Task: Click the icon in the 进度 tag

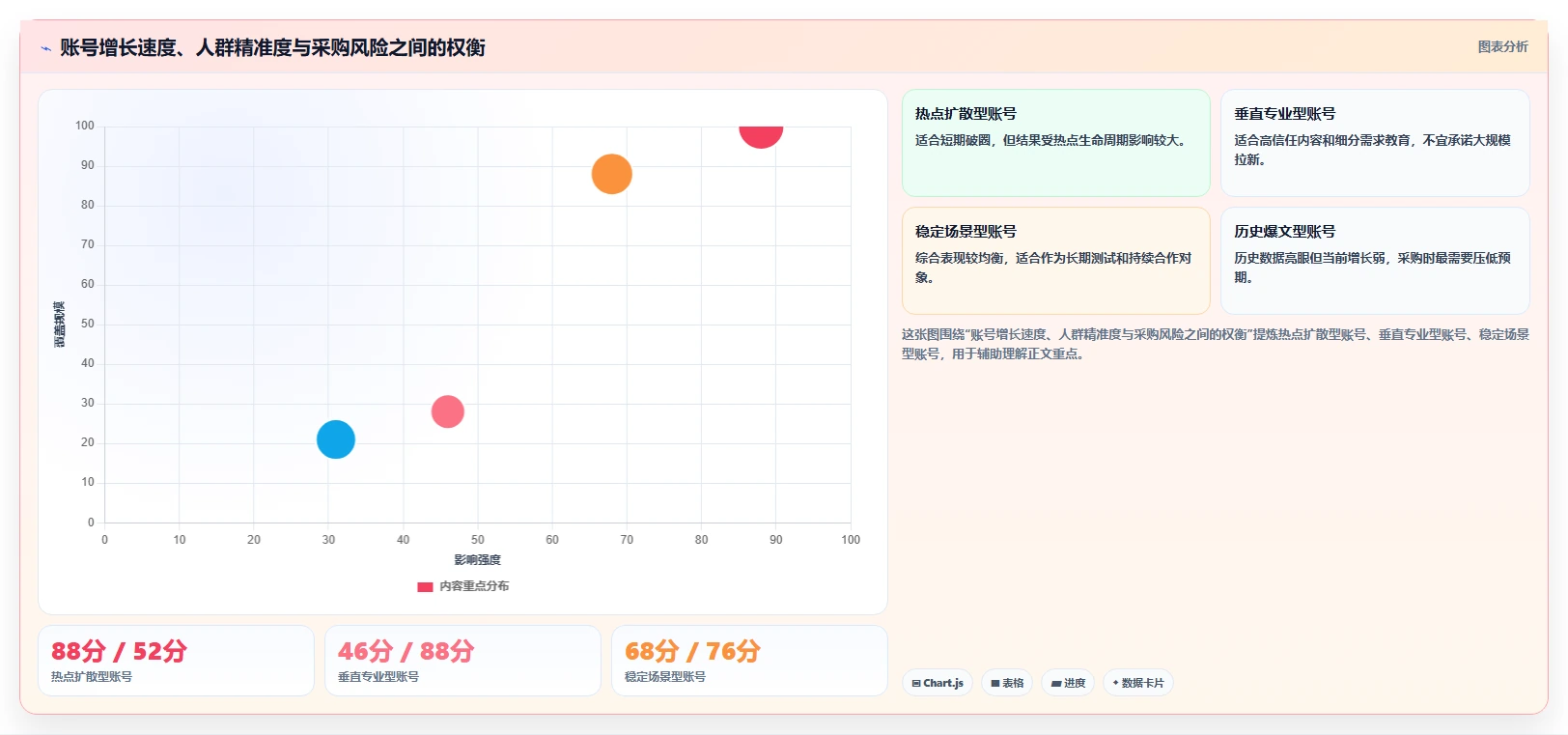Action: [x=1056, y=683]
